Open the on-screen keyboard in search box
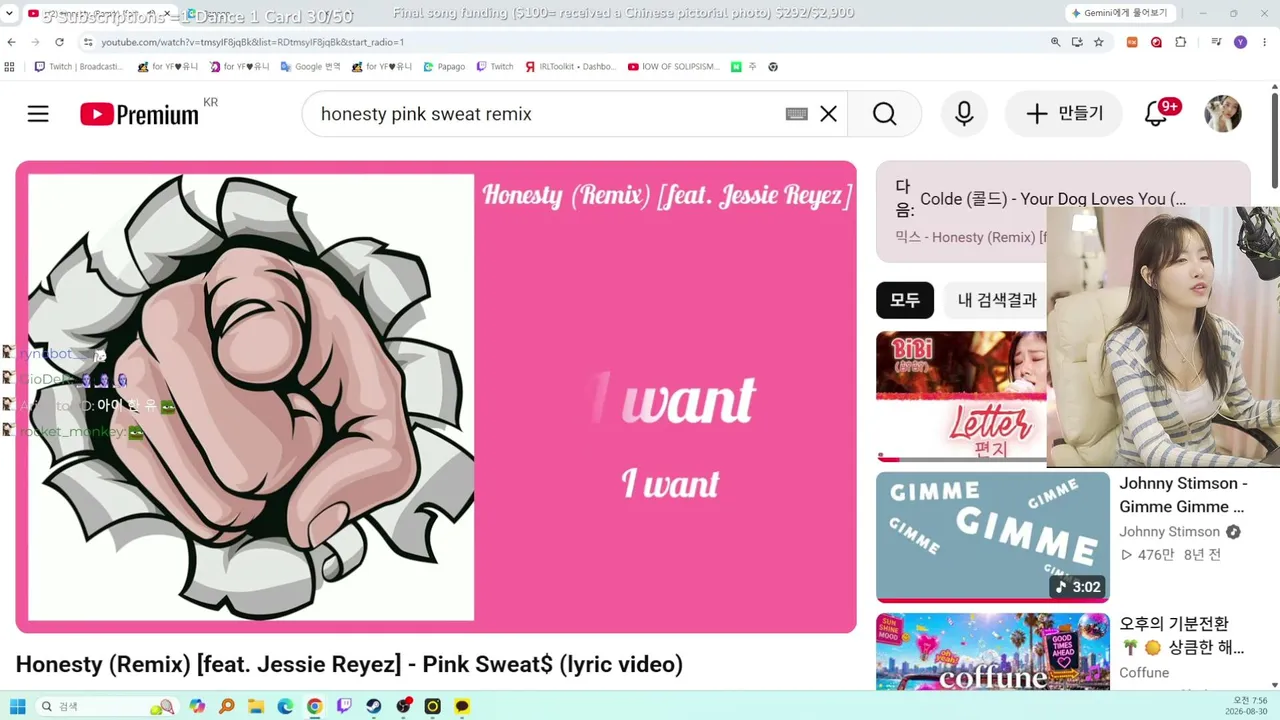Screen dimensions: 1280x720 796,114
